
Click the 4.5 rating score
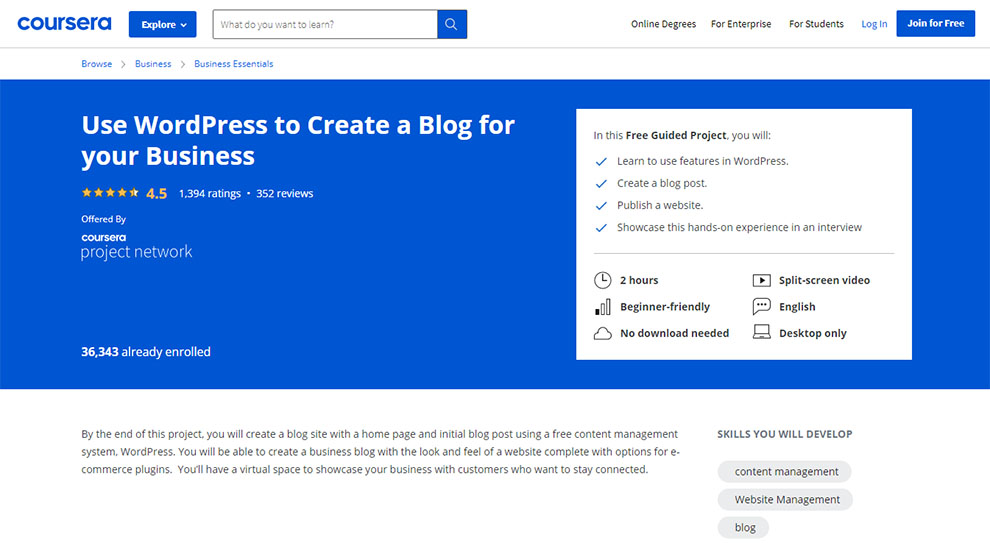(157, 194)
